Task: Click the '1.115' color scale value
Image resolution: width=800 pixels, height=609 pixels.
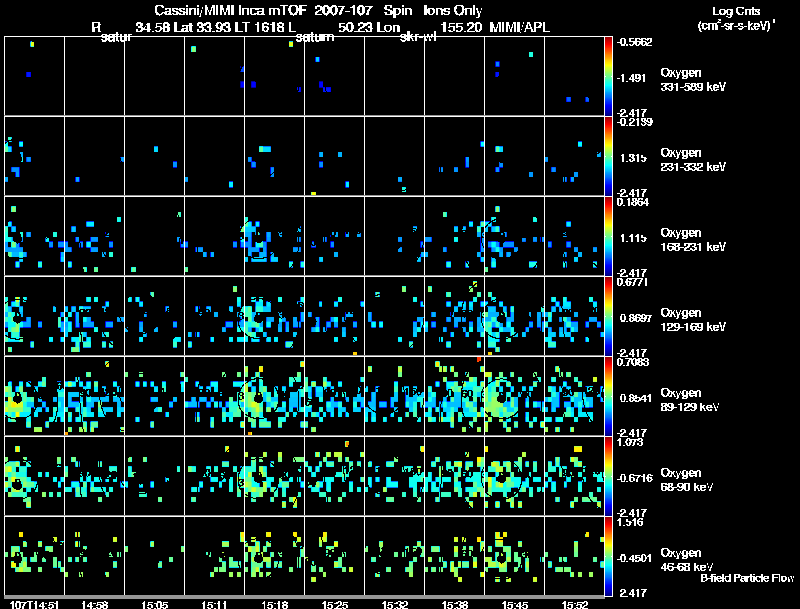Action: coord(633,238)
